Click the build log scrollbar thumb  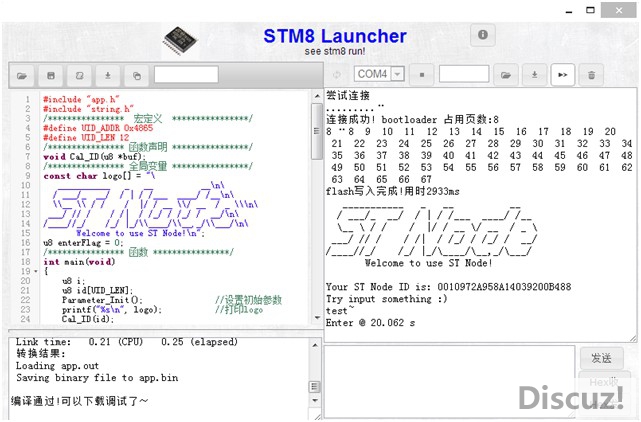click(x=315, y=387)
